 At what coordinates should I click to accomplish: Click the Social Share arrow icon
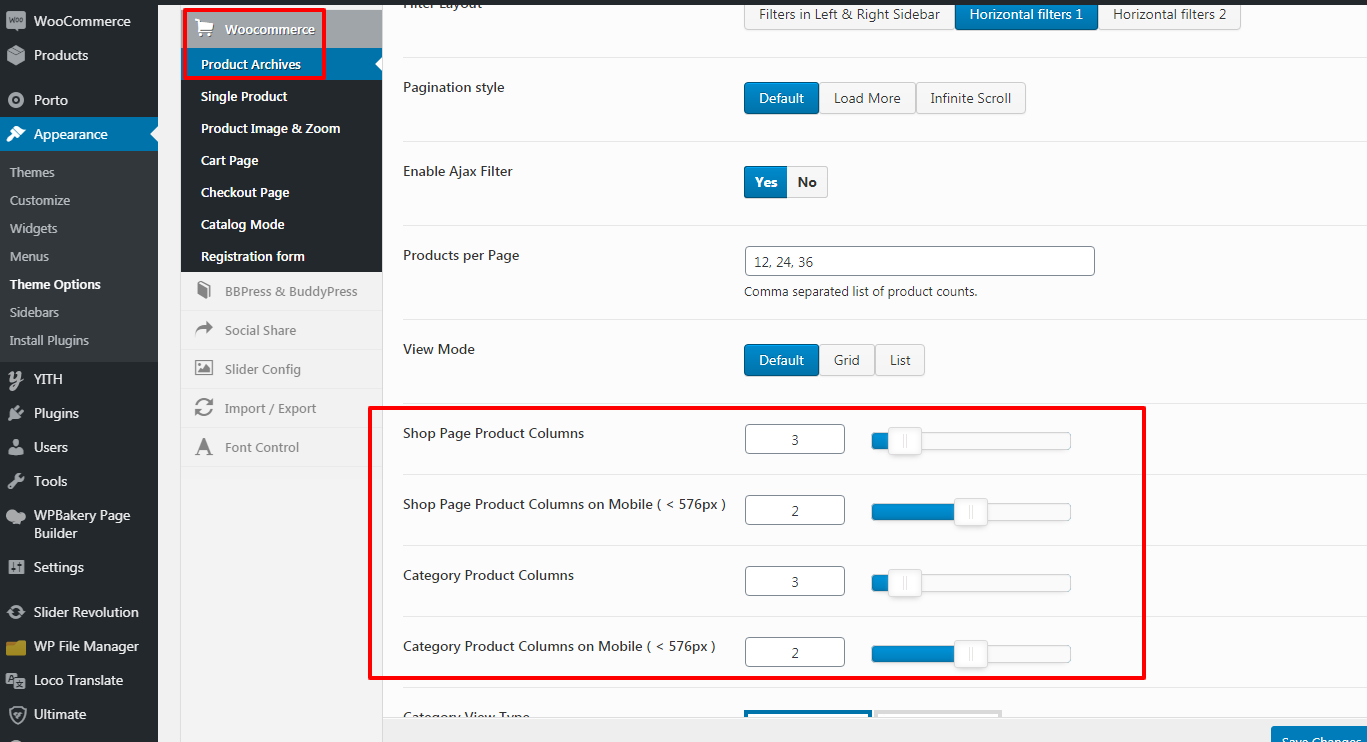[x=204, y=329]
